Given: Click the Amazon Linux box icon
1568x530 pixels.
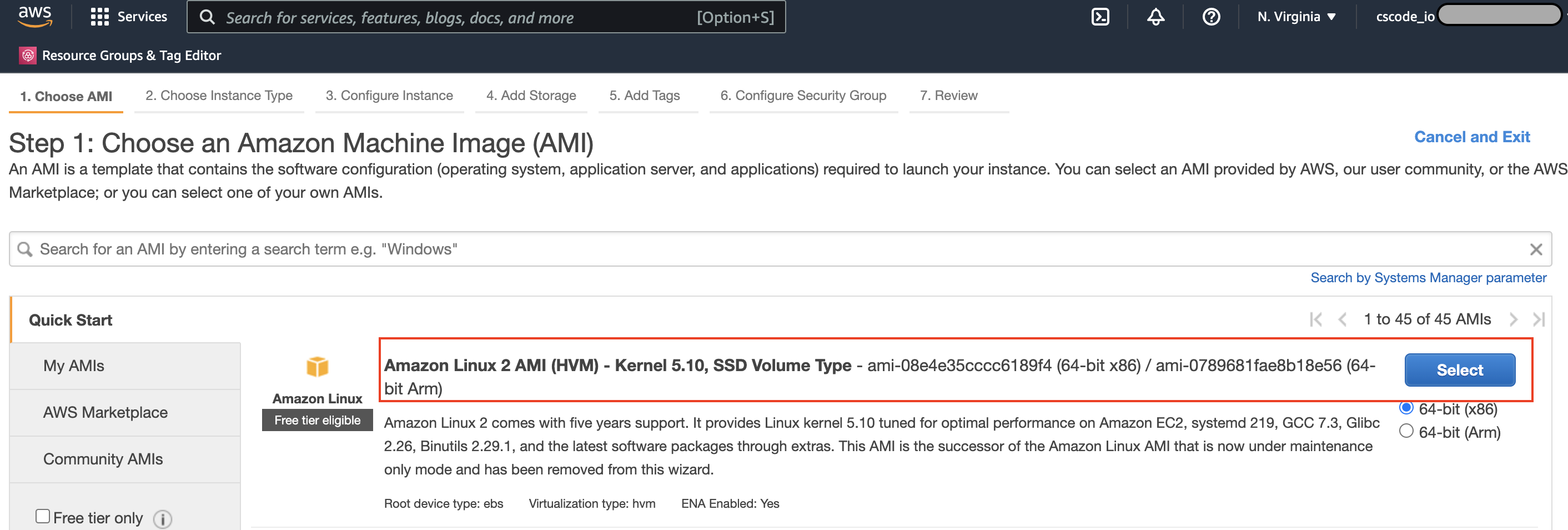Looking at the screenshot, I should pos(317,367).
